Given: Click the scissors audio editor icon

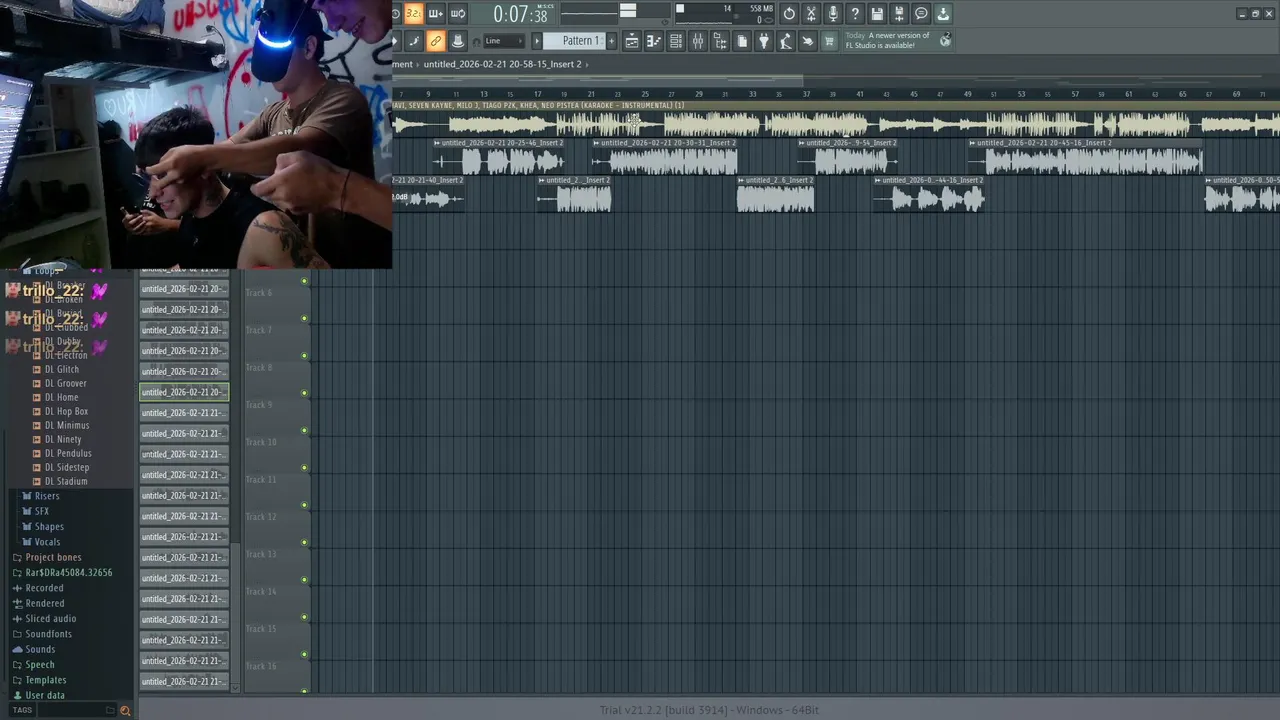Looking at the screenshot, I should tap(811, 14).
